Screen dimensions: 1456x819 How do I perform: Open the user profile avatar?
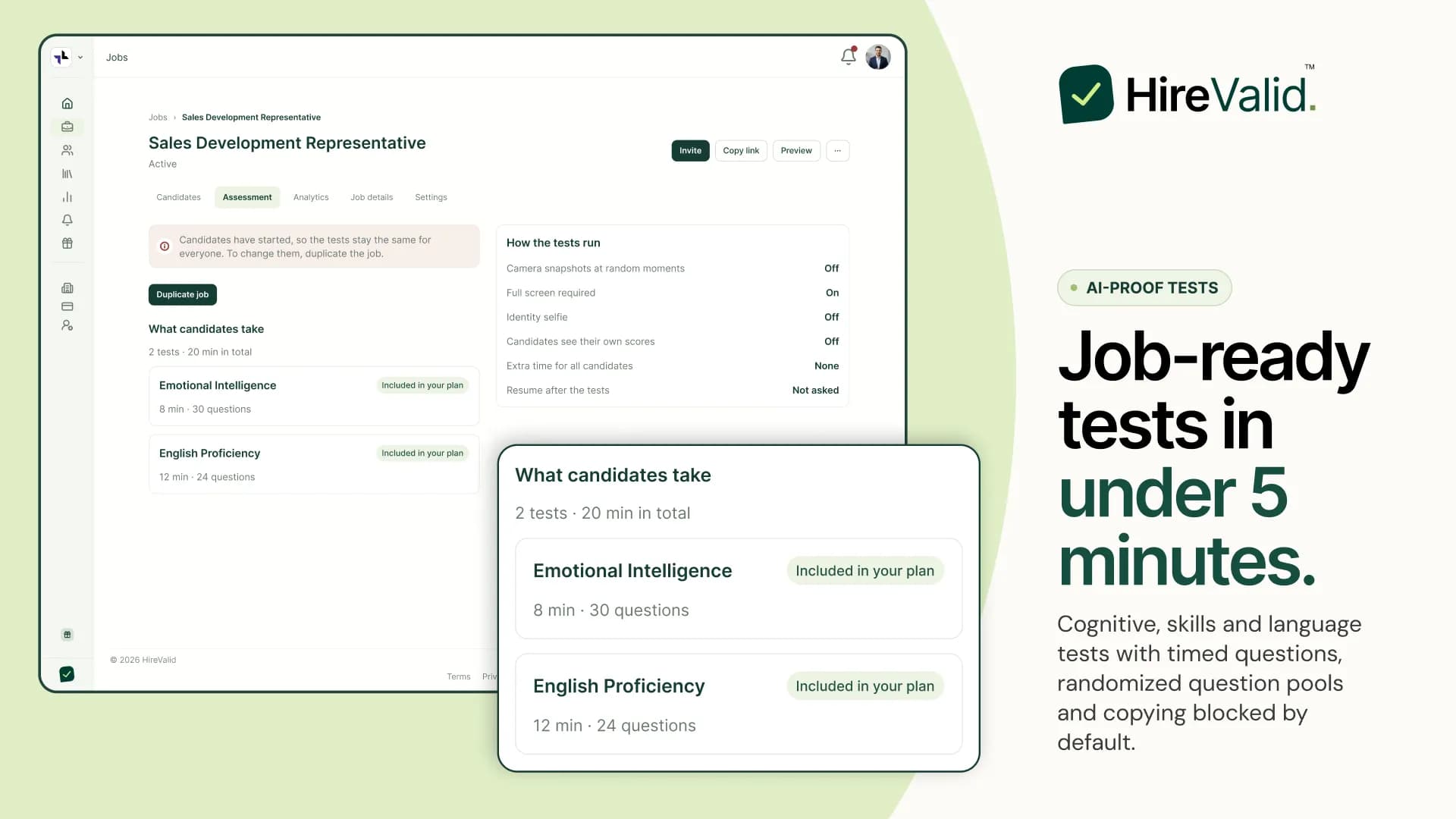tap(878, 57)
